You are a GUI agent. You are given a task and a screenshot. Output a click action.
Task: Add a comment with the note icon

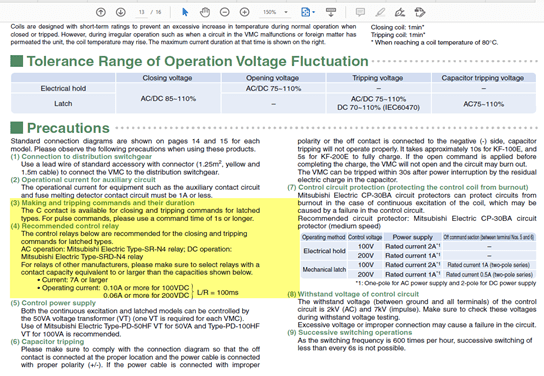pos(360,12)
